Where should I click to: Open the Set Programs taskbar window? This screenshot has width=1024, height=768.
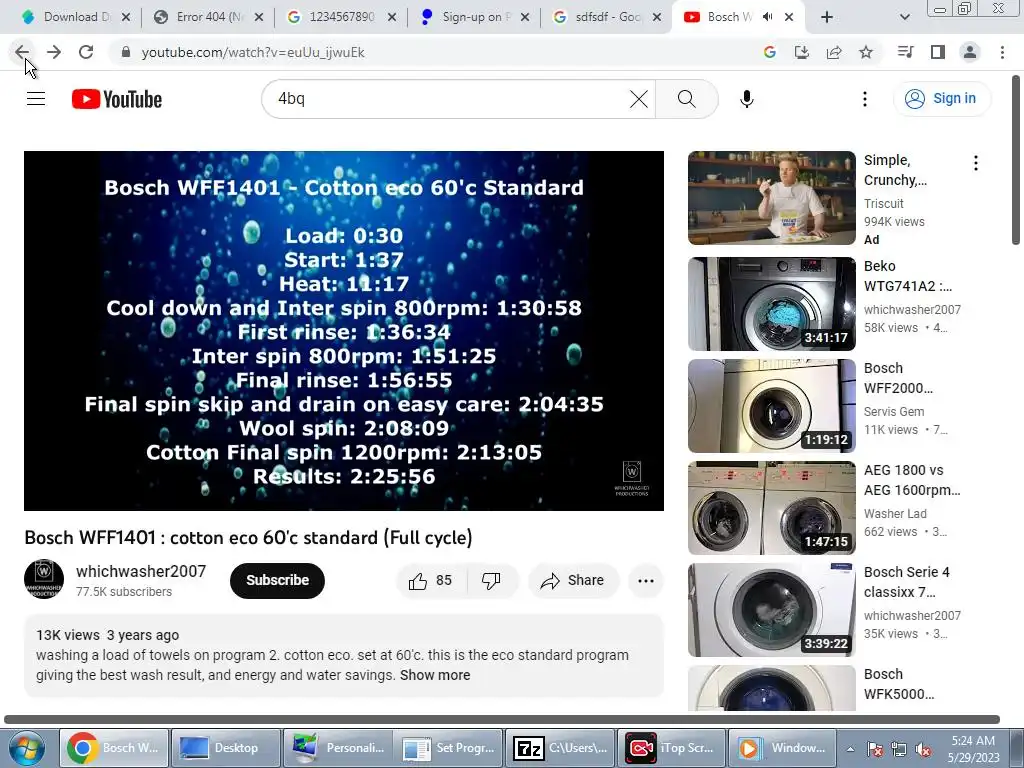pyautogui.click(x=448, y=748)
